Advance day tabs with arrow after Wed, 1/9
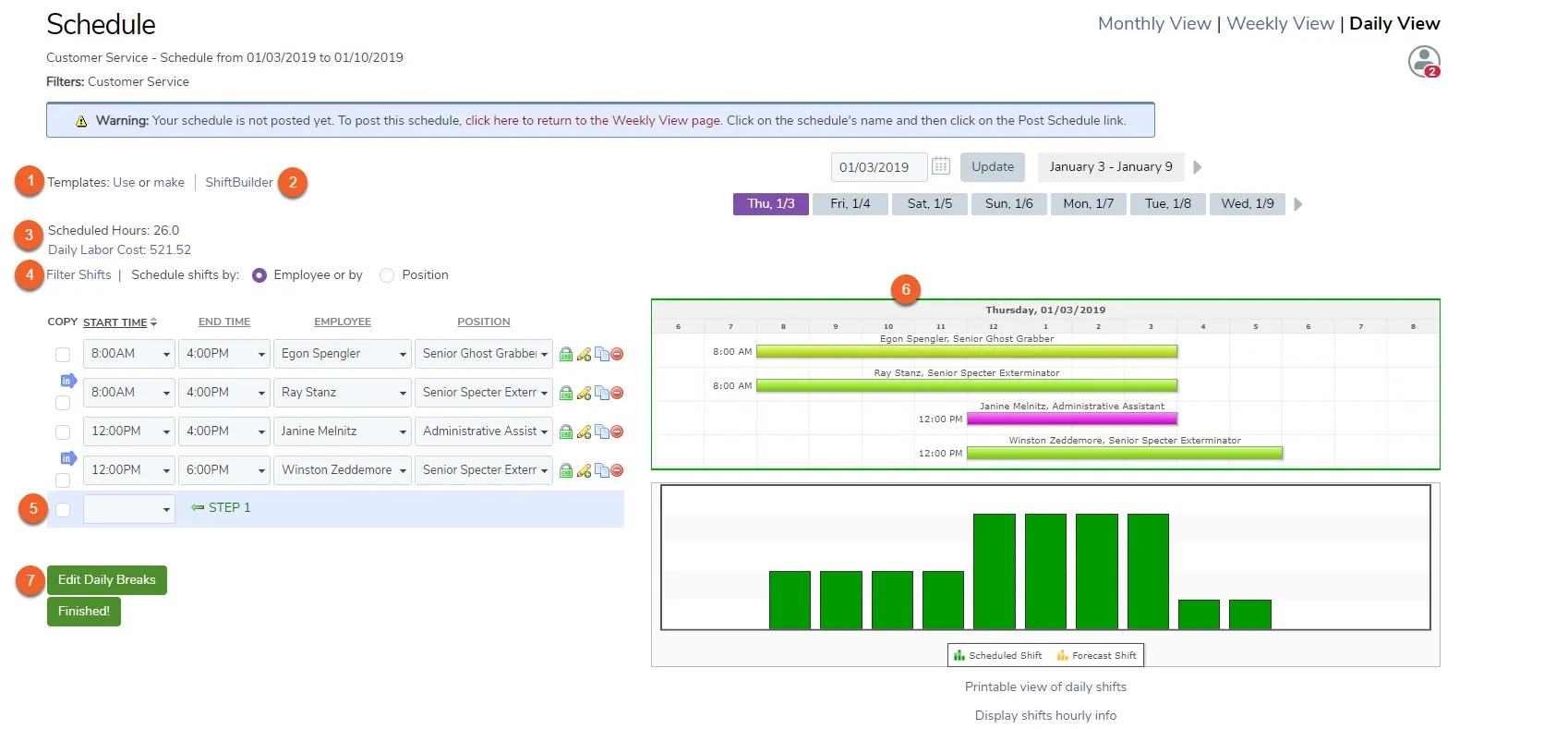The image size is (1568, 729). coord(1298,204)
